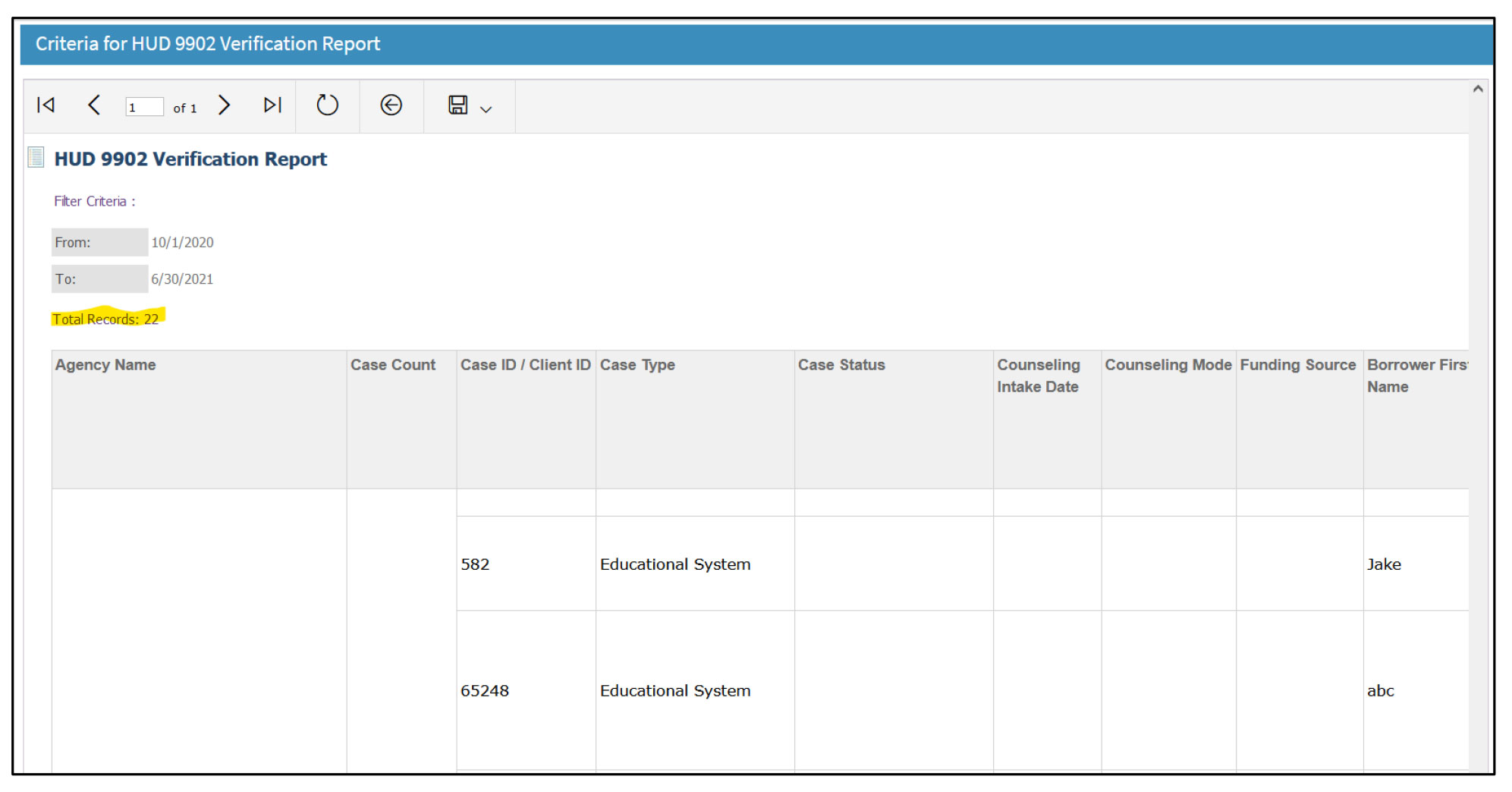Click the 'of 1' page count text
The height and width of the screenshot is (792, 1512).
(x=185, y=108)
